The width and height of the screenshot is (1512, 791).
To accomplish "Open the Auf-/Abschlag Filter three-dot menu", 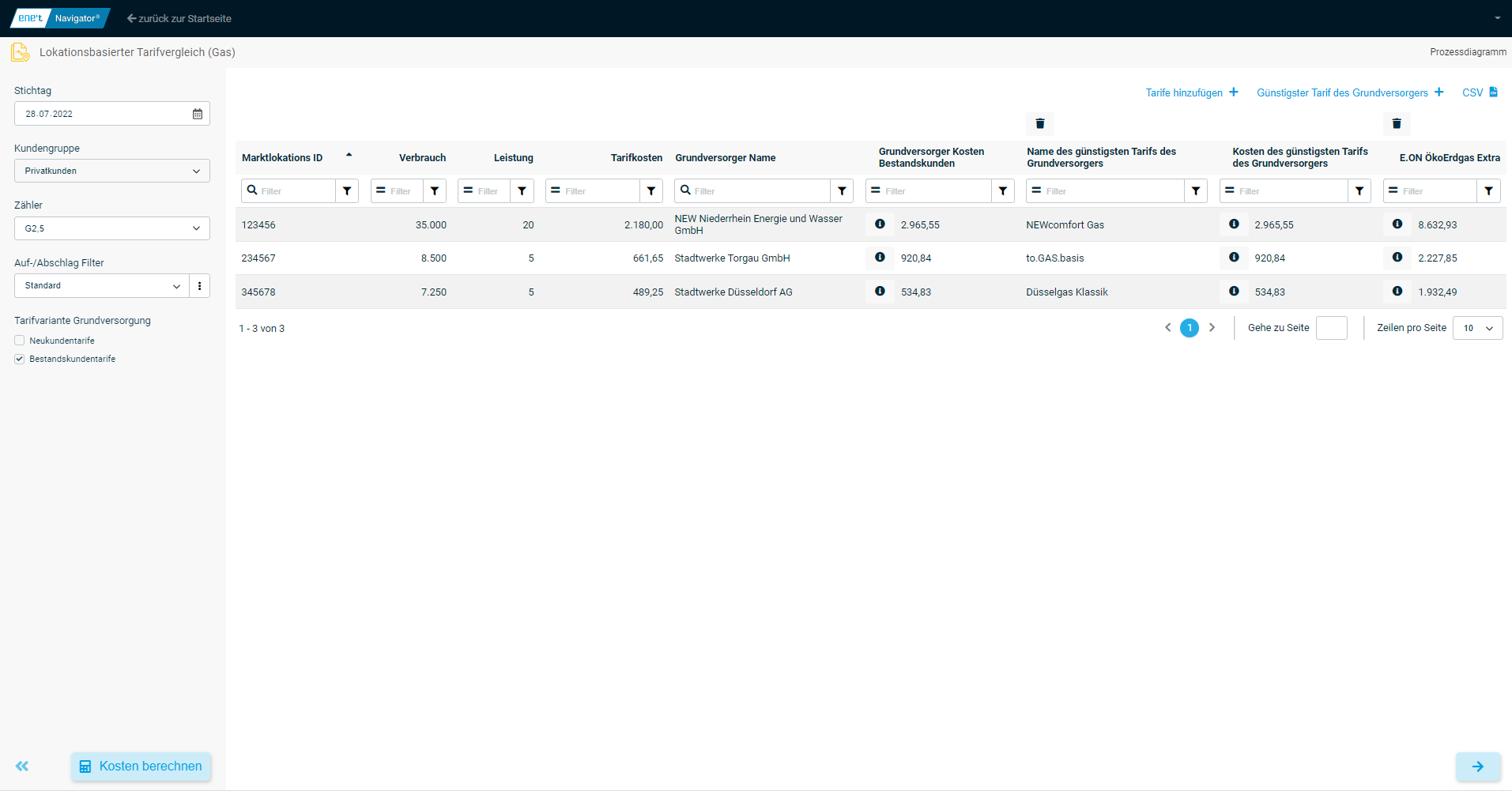I will pyautogui.click(x=199, y=285).
